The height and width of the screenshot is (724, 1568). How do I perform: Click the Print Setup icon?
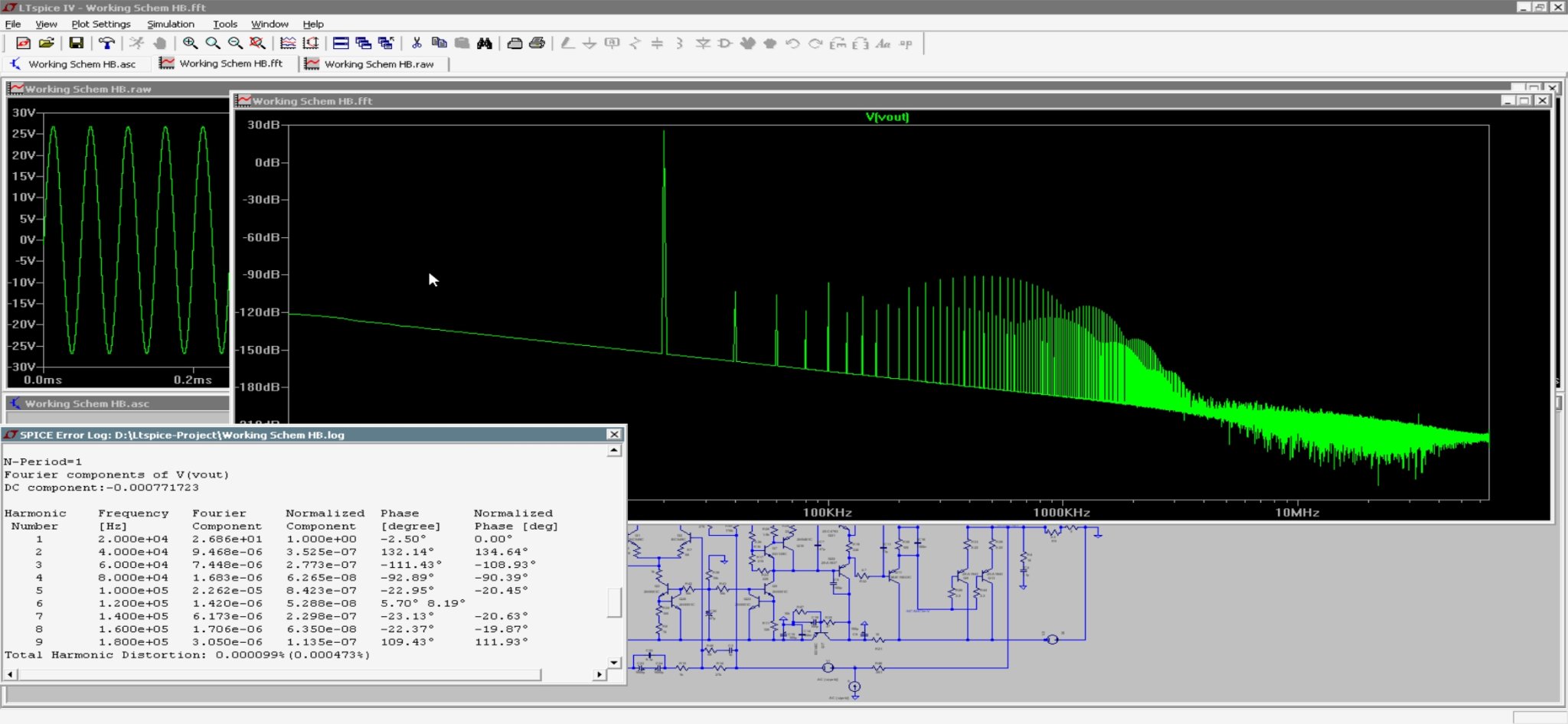(x=514, y=44)
